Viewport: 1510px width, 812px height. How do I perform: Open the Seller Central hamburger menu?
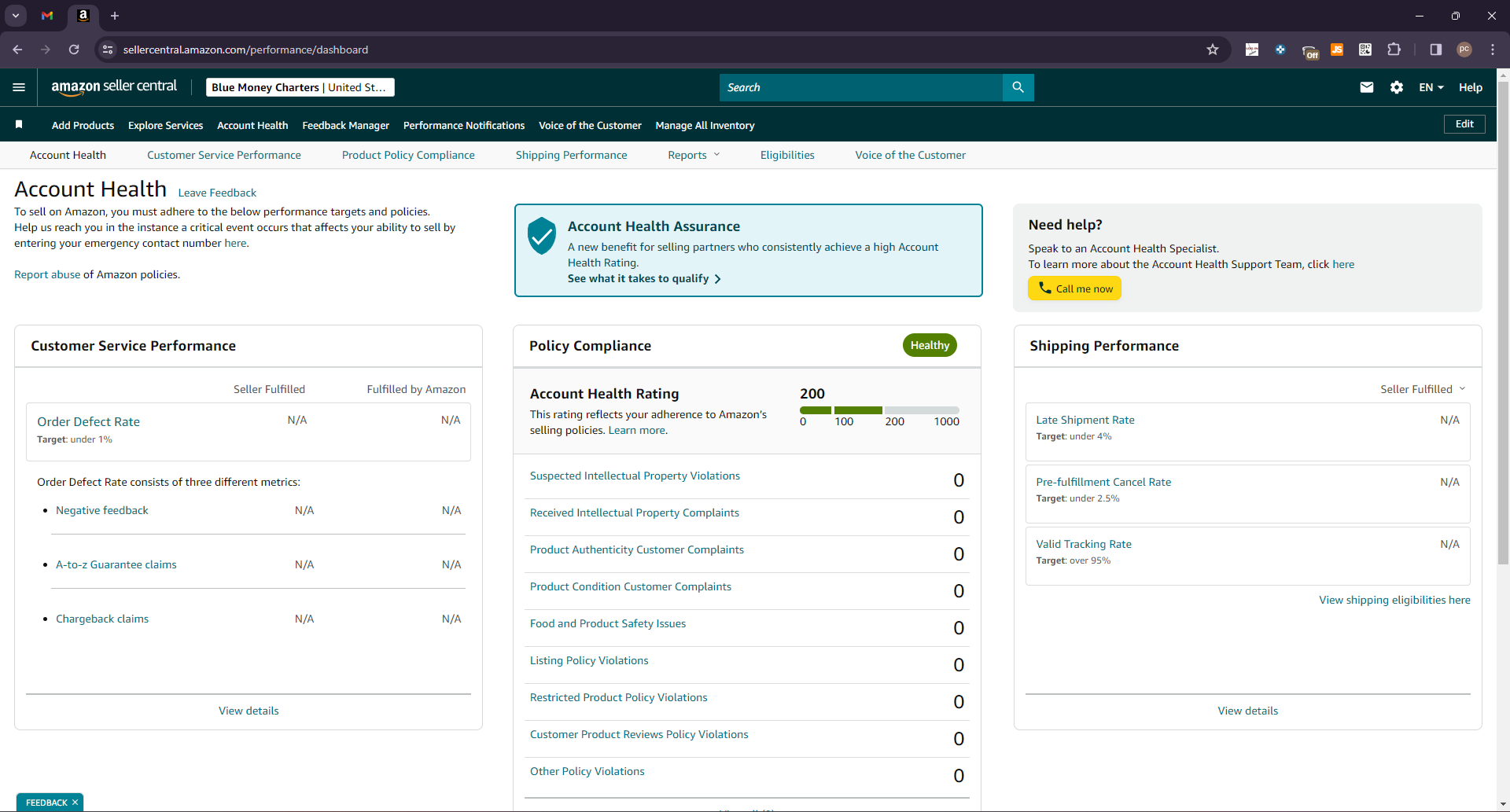click(x=19, y=87)
